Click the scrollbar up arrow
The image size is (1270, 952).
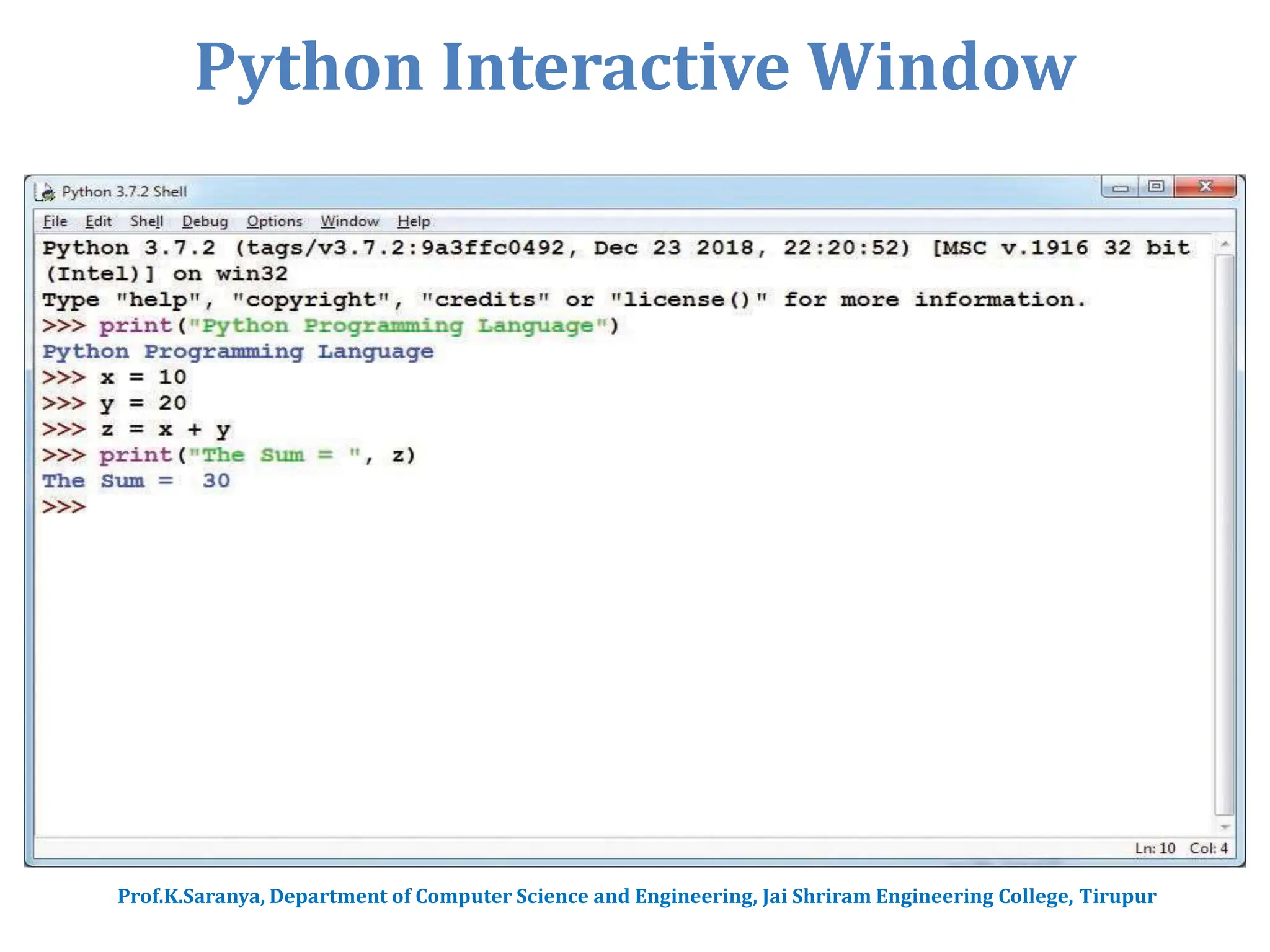(x=1224, y=245)
